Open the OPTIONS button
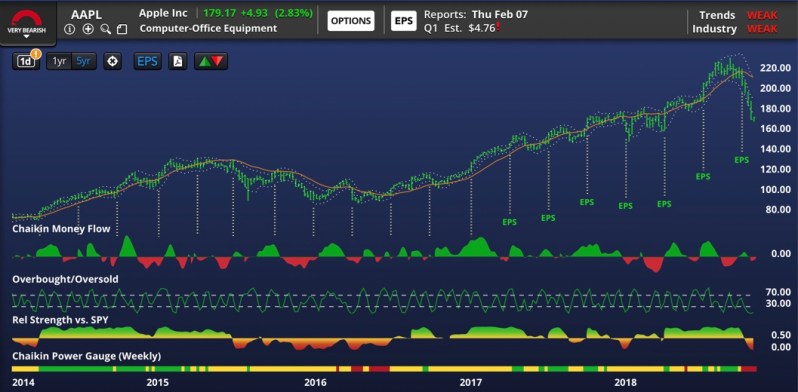The width and height of the screenshot is (798, 392). [351, 21]
